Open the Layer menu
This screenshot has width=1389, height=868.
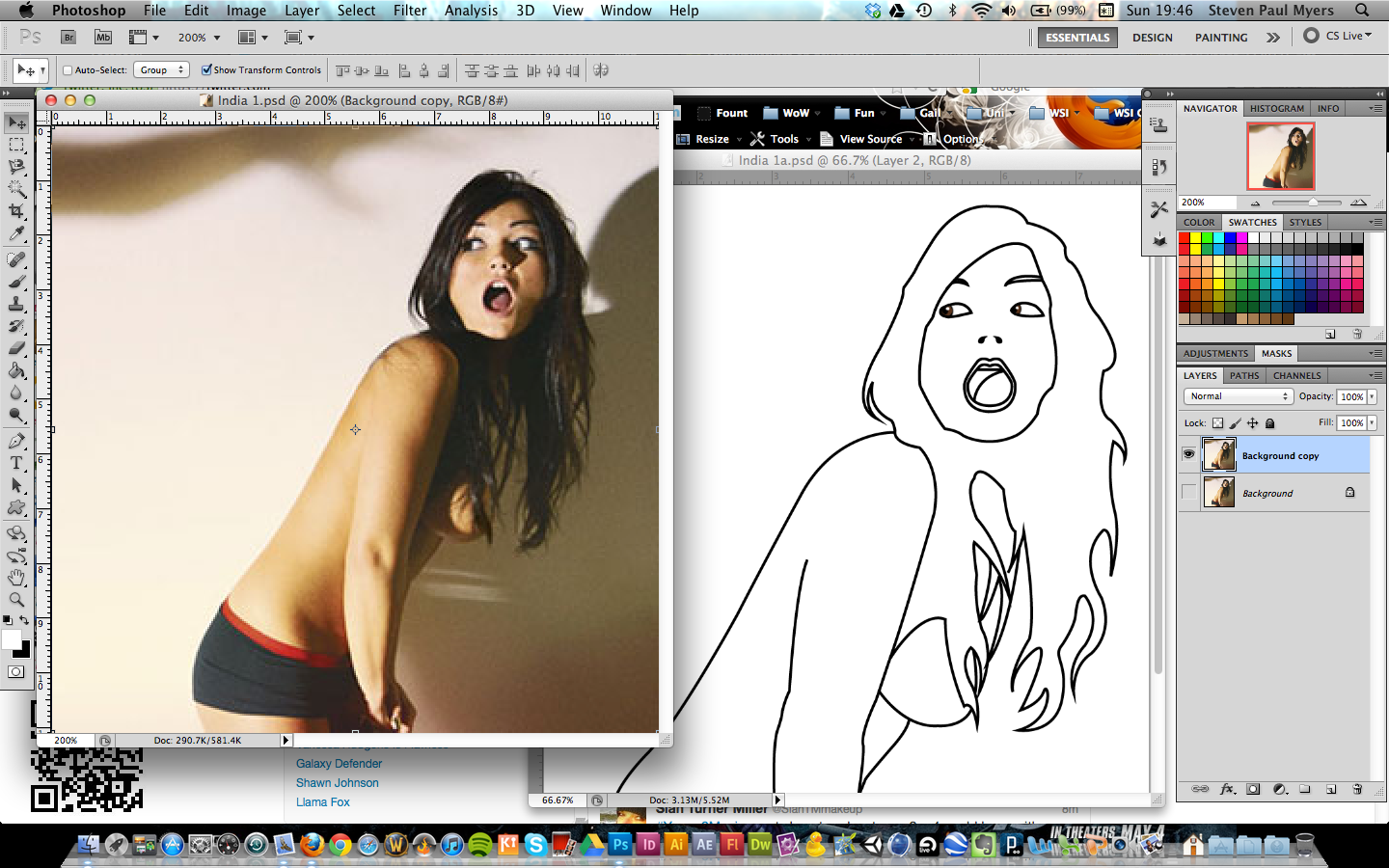click(x=302, y=10)
